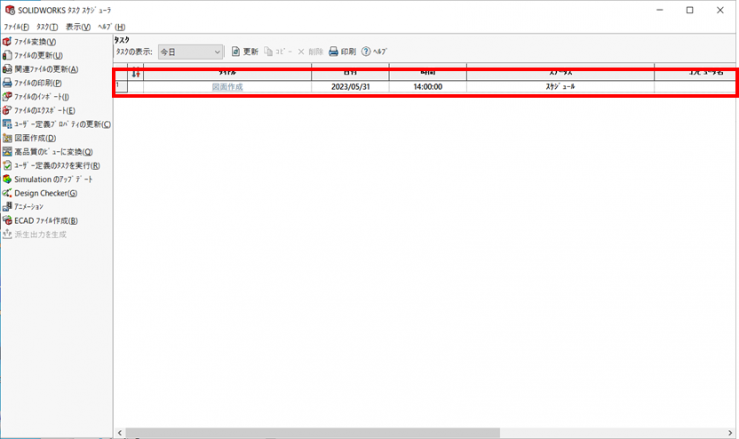Open the 表示(V) menu

(77, 26)
